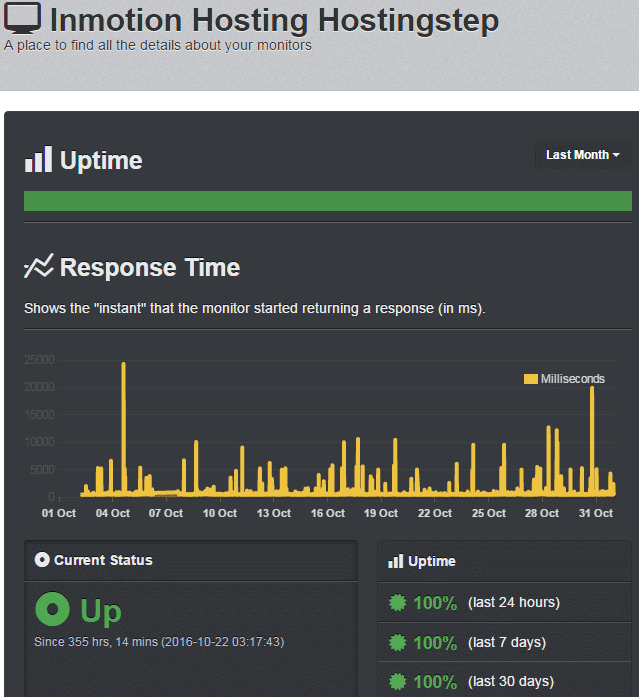Click the 31 Oct axis label
Viewport: 639px width, 697px height.
tap(596, 513)
